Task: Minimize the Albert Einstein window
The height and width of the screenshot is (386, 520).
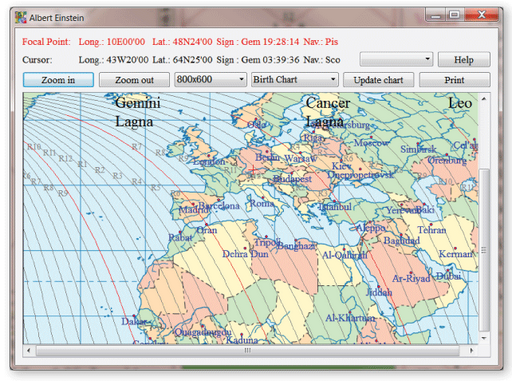Action: pos(436,15)
